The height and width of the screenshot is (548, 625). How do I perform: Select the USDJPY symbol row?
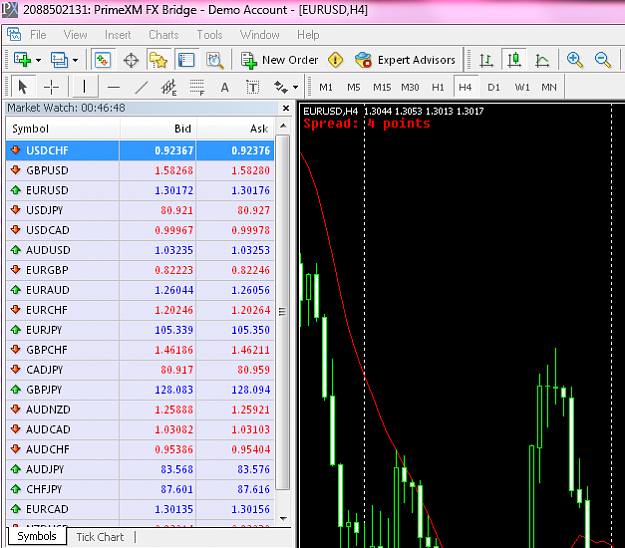[x=140, y=210]
